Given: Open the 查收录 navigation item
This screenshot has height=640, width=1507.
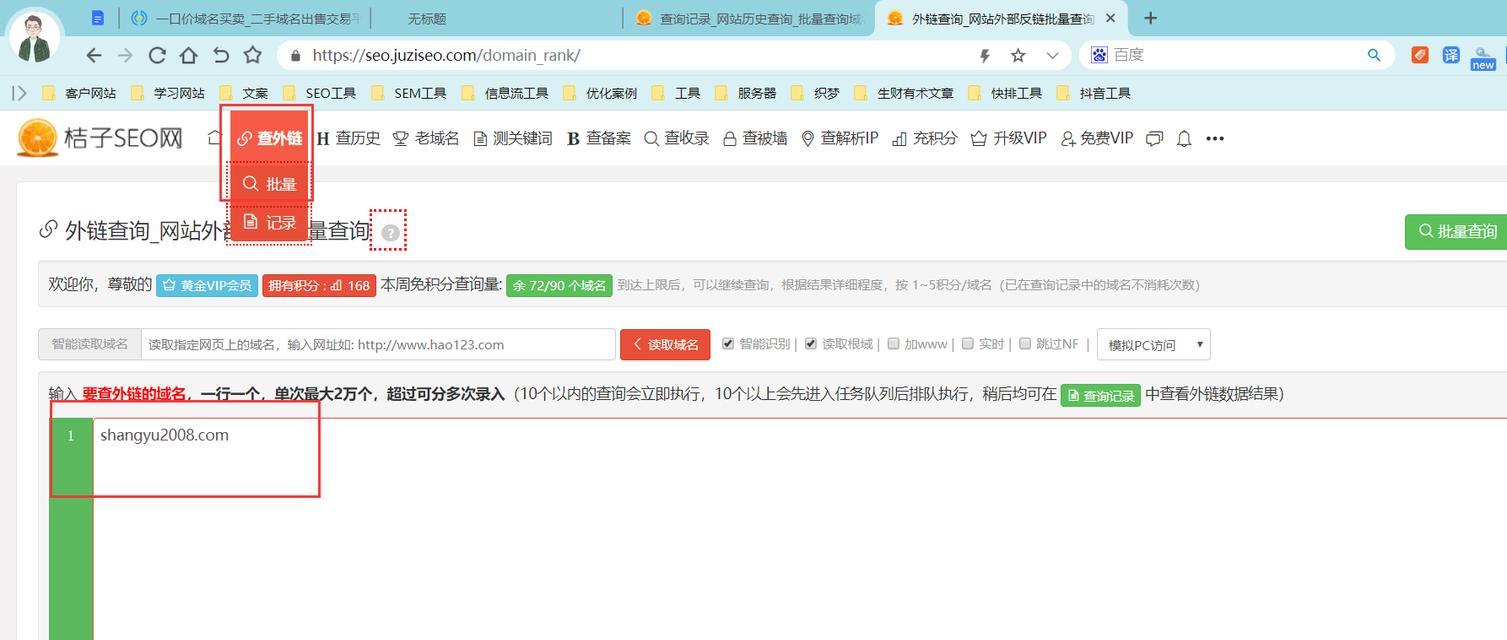Looking at the screenshot, I should [x=676, y=138].
